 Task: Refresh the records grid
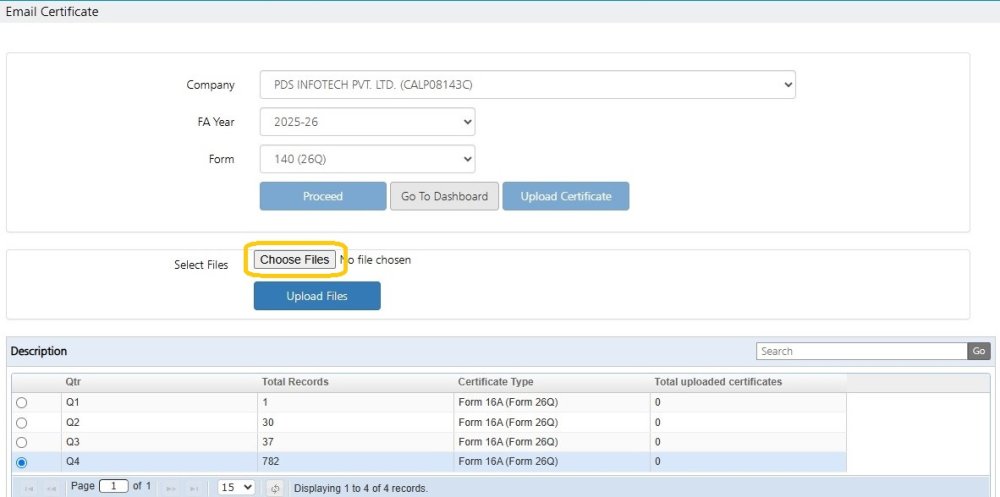275,489
